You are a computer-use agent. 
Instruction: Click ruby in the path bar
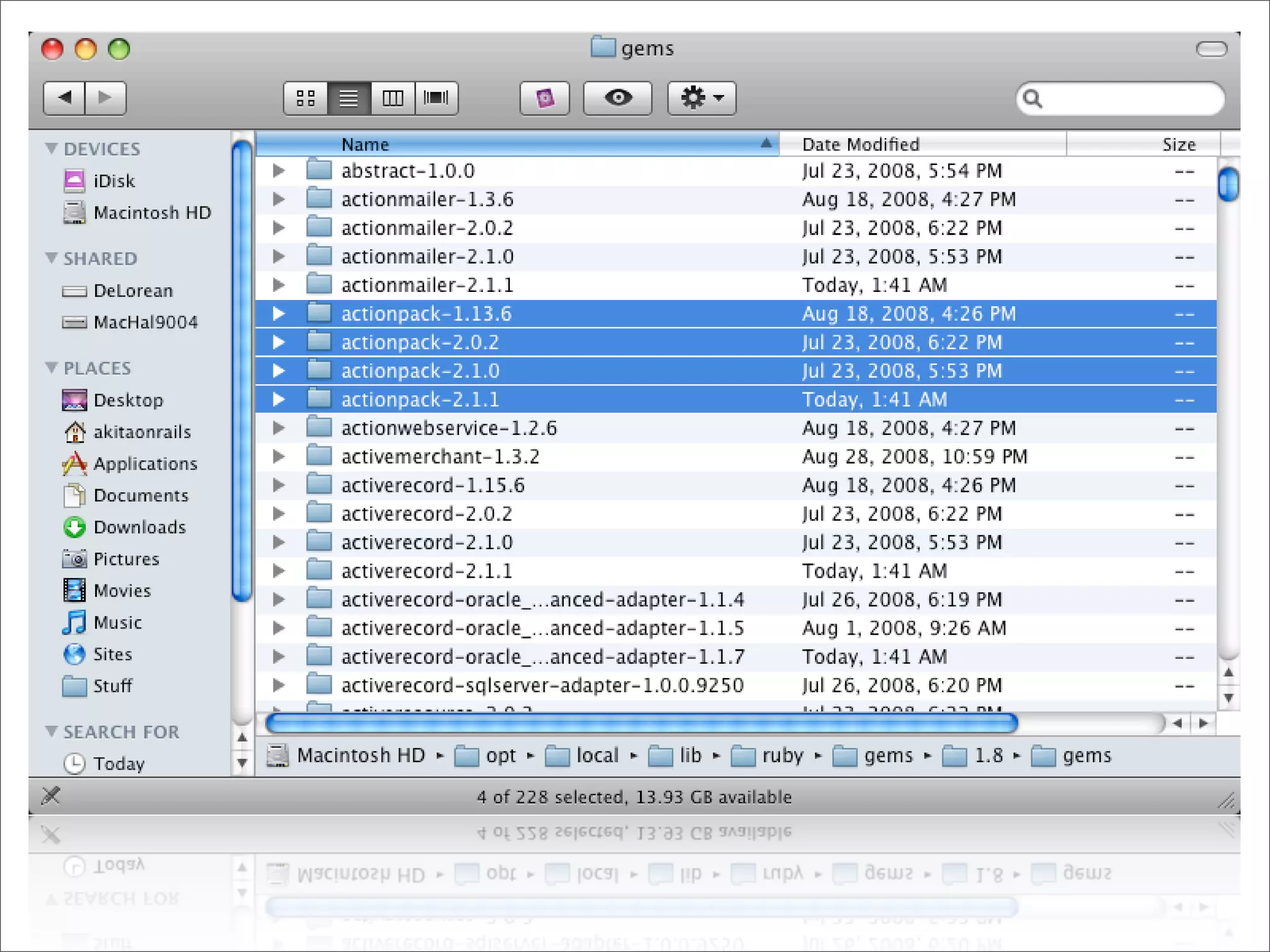click(781, 756)
